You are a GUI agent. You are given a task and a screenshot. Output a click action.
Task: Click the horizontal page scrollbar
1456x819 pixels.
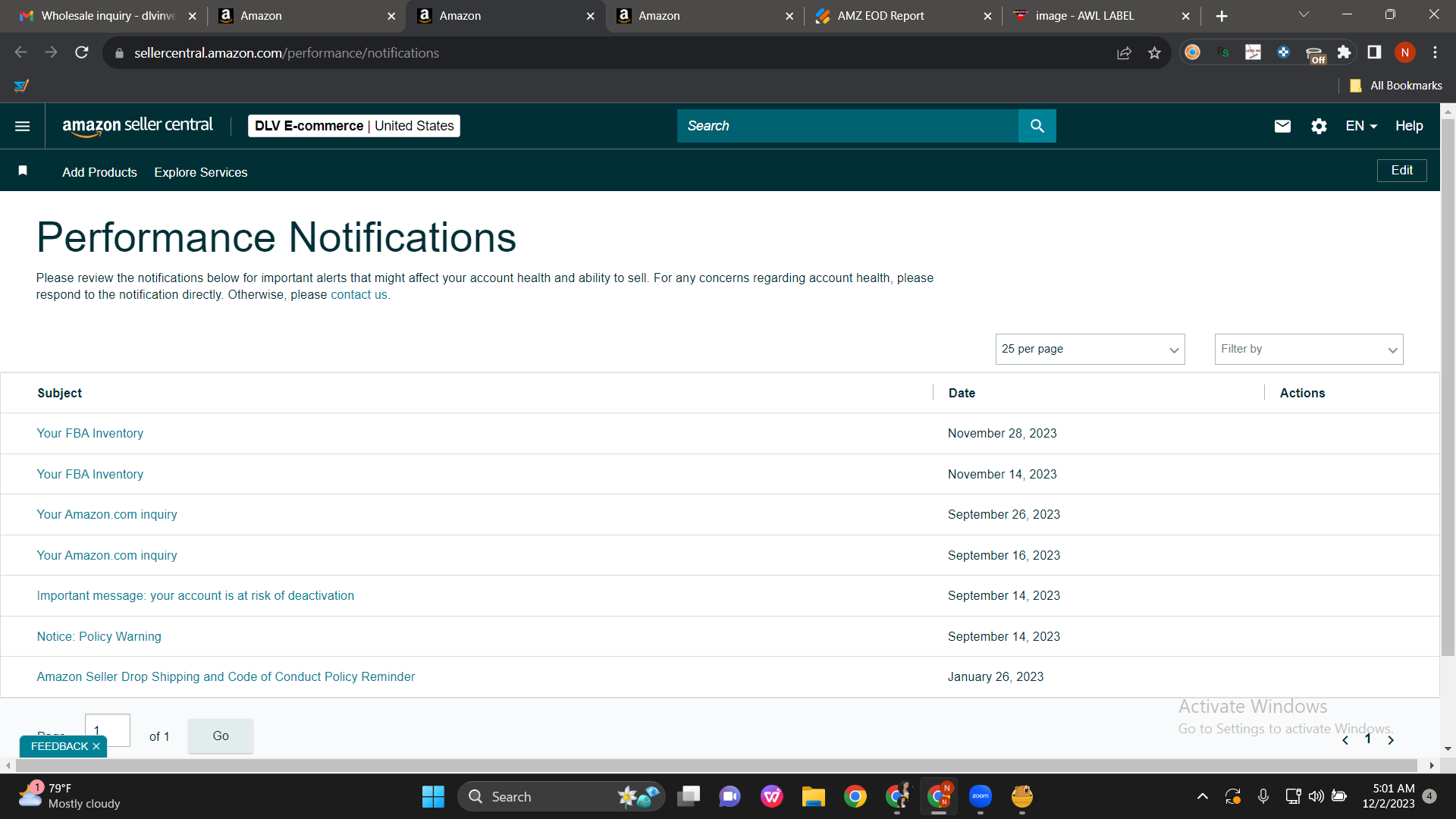pos(716,766)
